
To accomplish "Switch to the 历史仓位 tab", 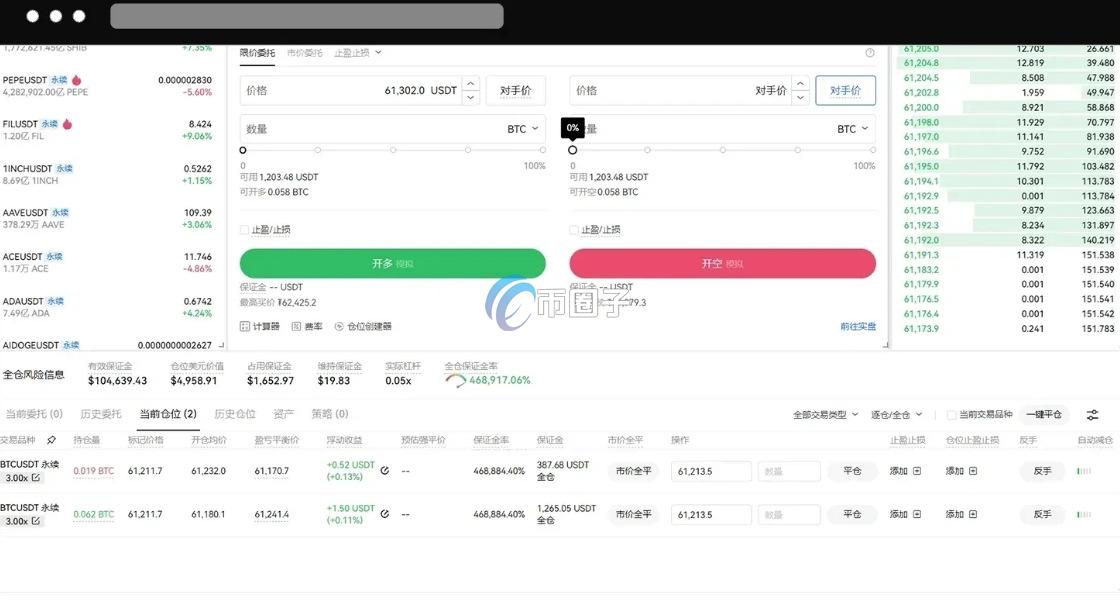I will pos(233,413).
